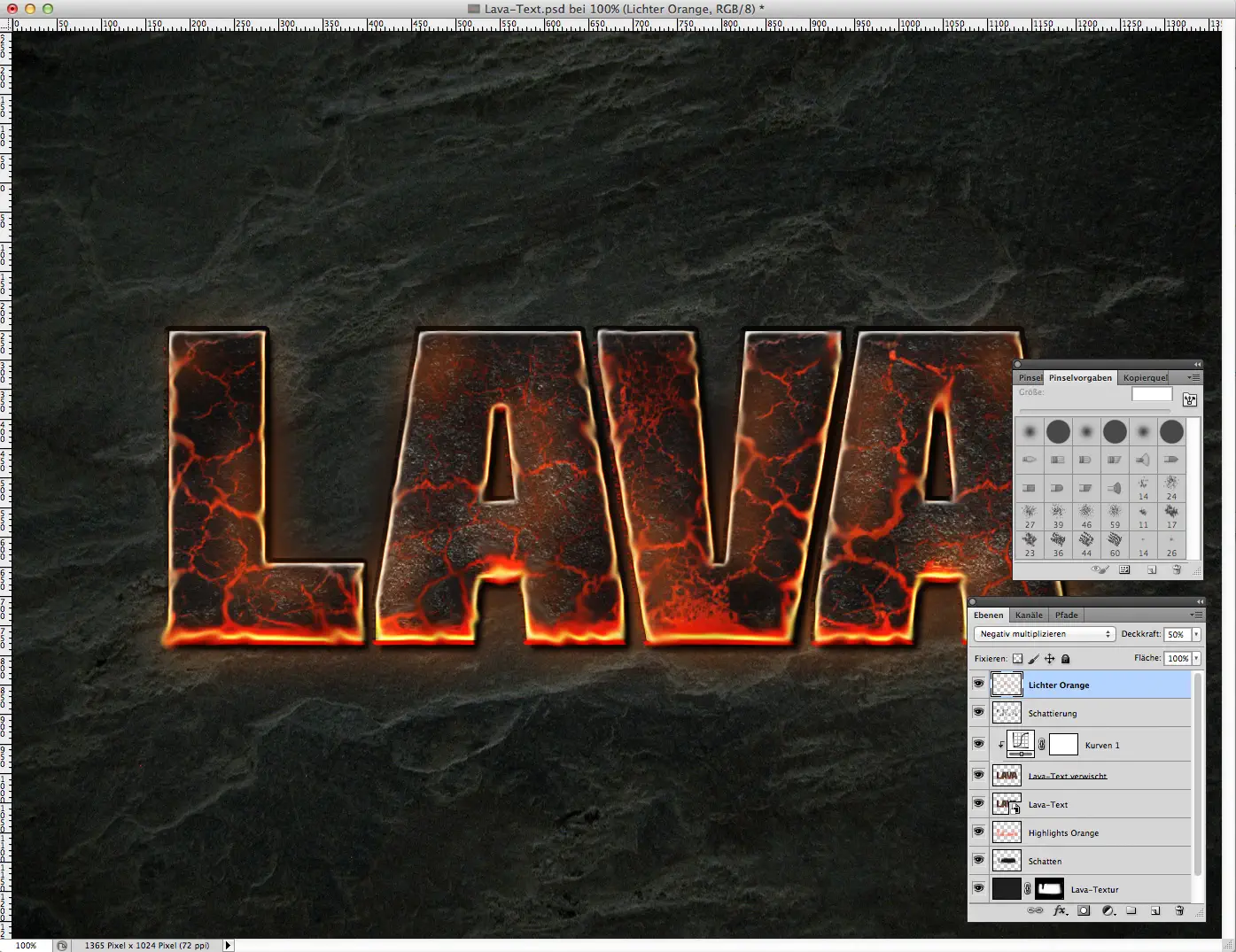This screenshot has height=952, width=1236.
Task: Lock the layer with the padlock icon
Action: click(x=1065, y=658)
